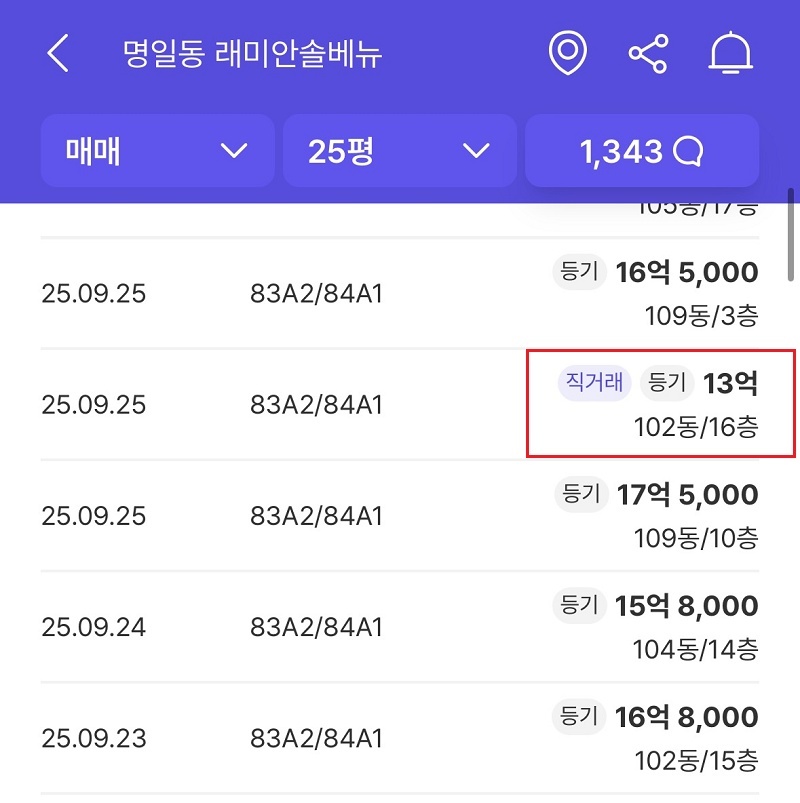Click the 25.09.24 date in the list
Viewport: 800px width, 803px height.
coord(94,628)
